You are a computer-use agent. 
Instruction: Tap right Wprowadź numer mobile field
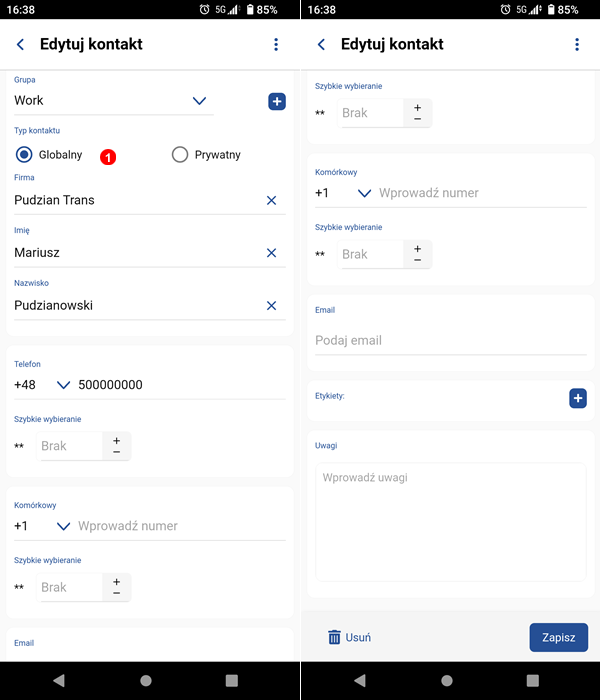tap(482, 193)
